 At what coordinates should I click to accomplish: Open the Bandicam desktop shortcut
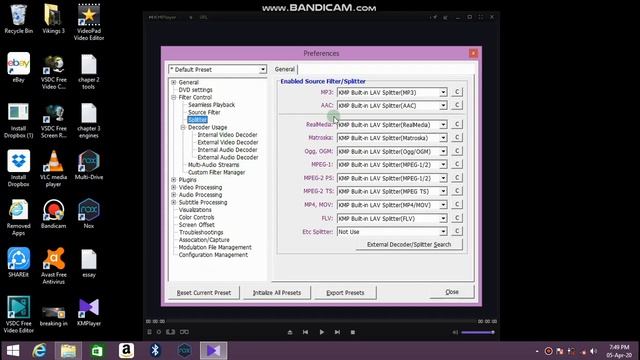[x=53, y=214]
